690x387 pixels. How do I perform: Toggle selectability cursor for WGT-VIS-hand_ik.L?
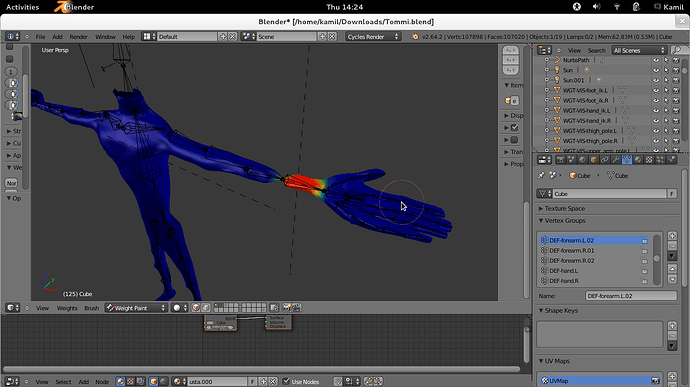[666, 111]
